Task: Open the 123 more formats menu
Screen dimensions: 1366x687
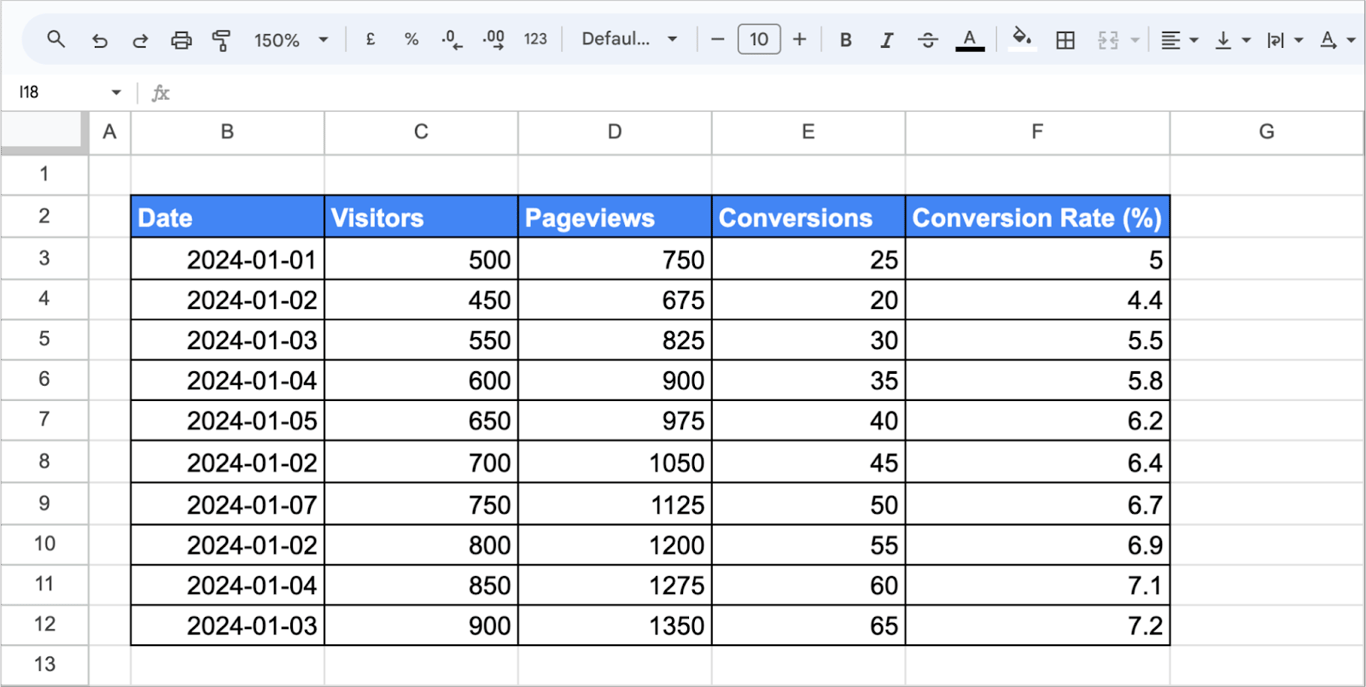Action: pos(535,39)
